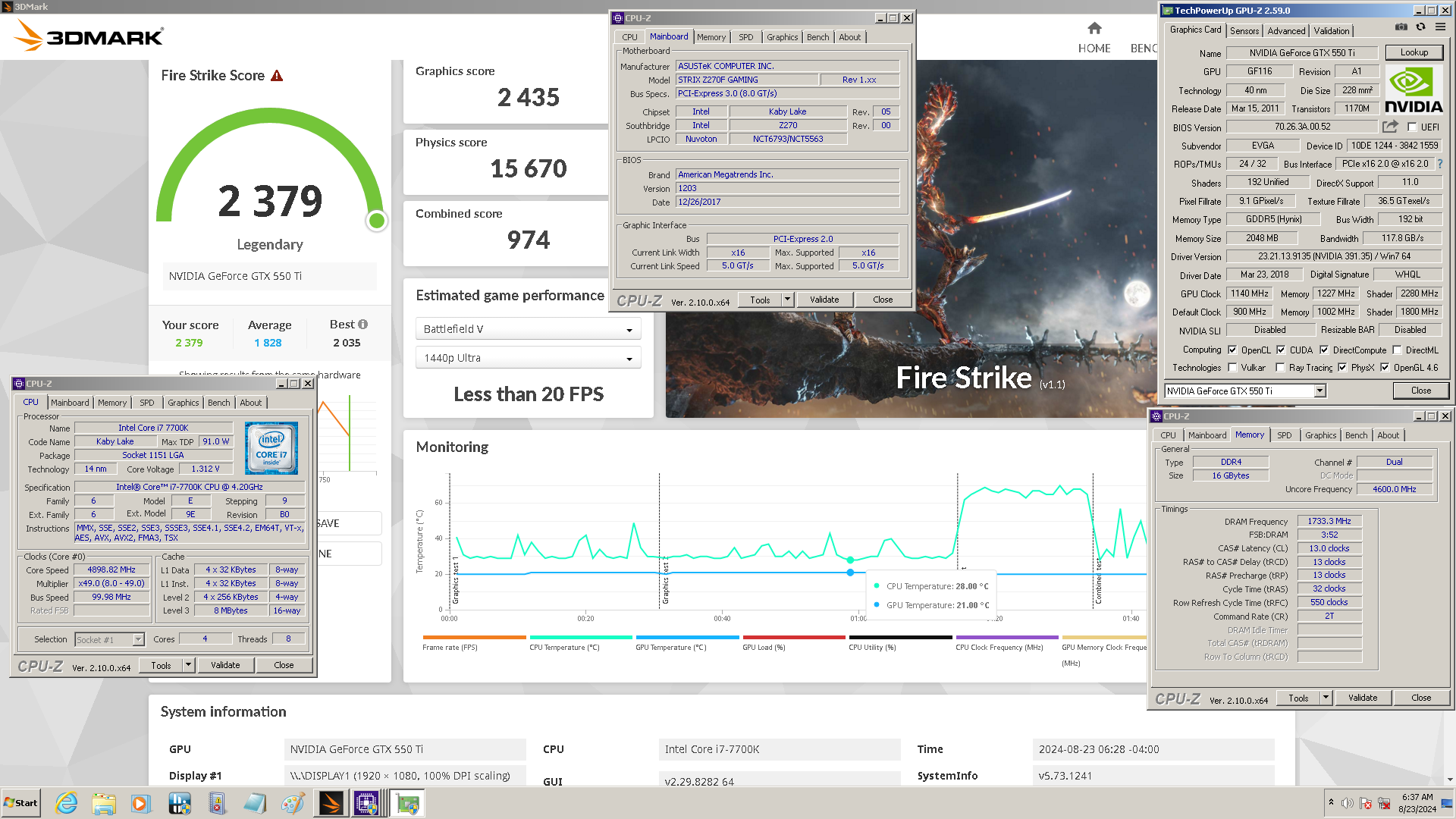Click the Bus Interface question mark

point(1439,164)
